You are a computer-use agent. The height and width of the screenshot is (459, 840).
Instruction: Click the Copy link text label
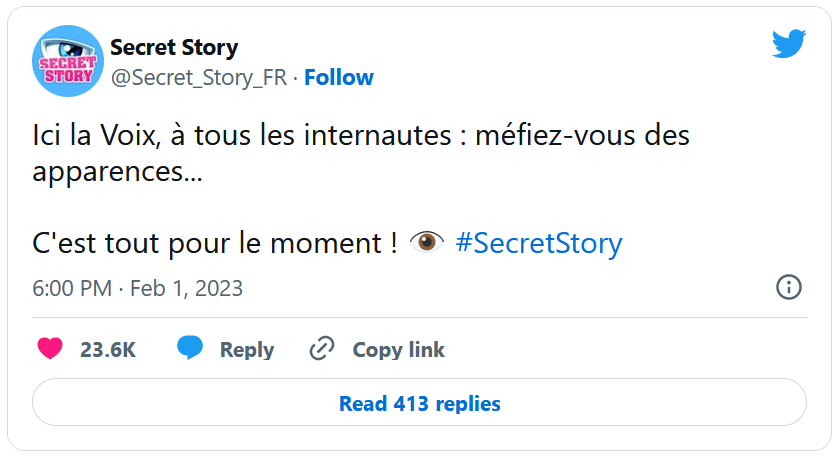click(398, 349)
